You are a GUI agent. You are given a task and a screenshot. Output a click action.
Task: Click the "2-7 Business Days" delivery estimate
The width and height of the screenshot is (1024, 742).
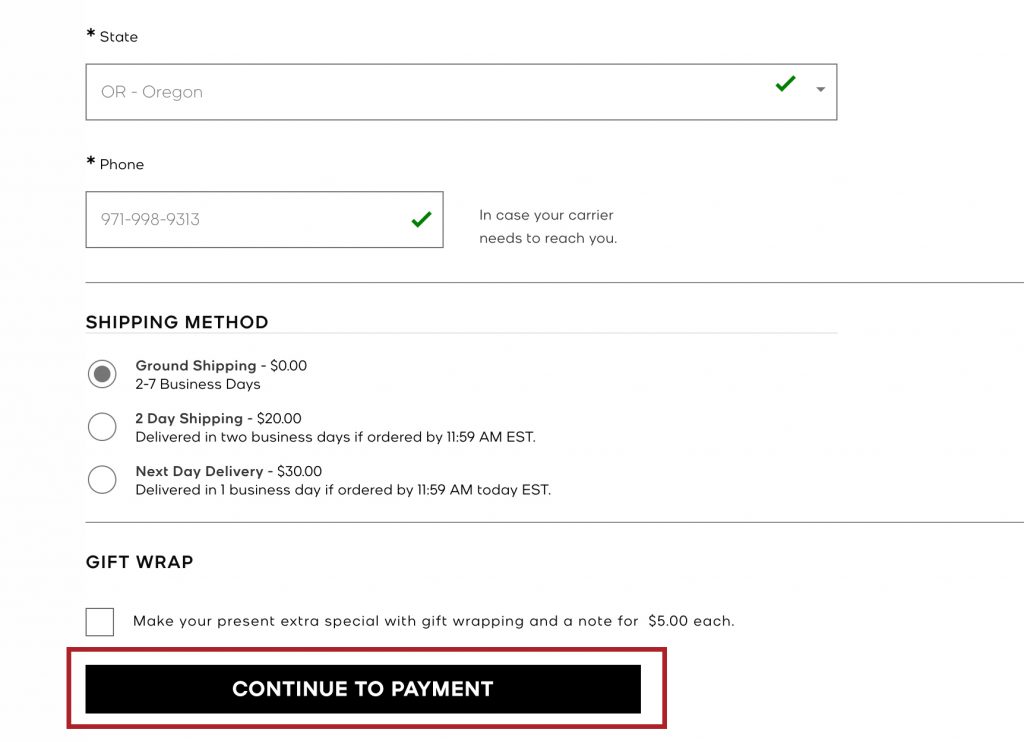pos(198,384)
